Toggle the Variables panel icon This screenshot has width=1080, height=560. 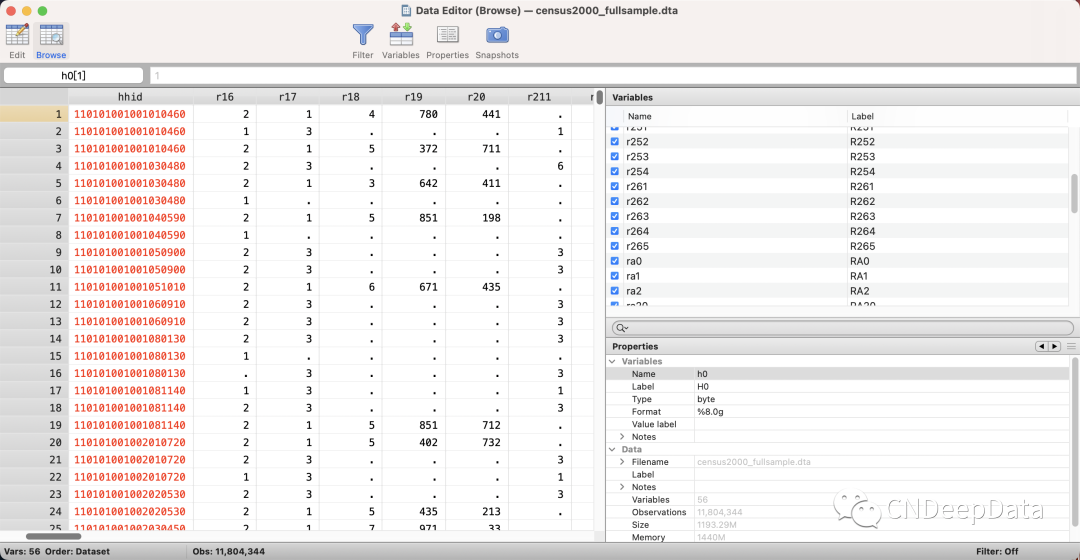(401, 34)
